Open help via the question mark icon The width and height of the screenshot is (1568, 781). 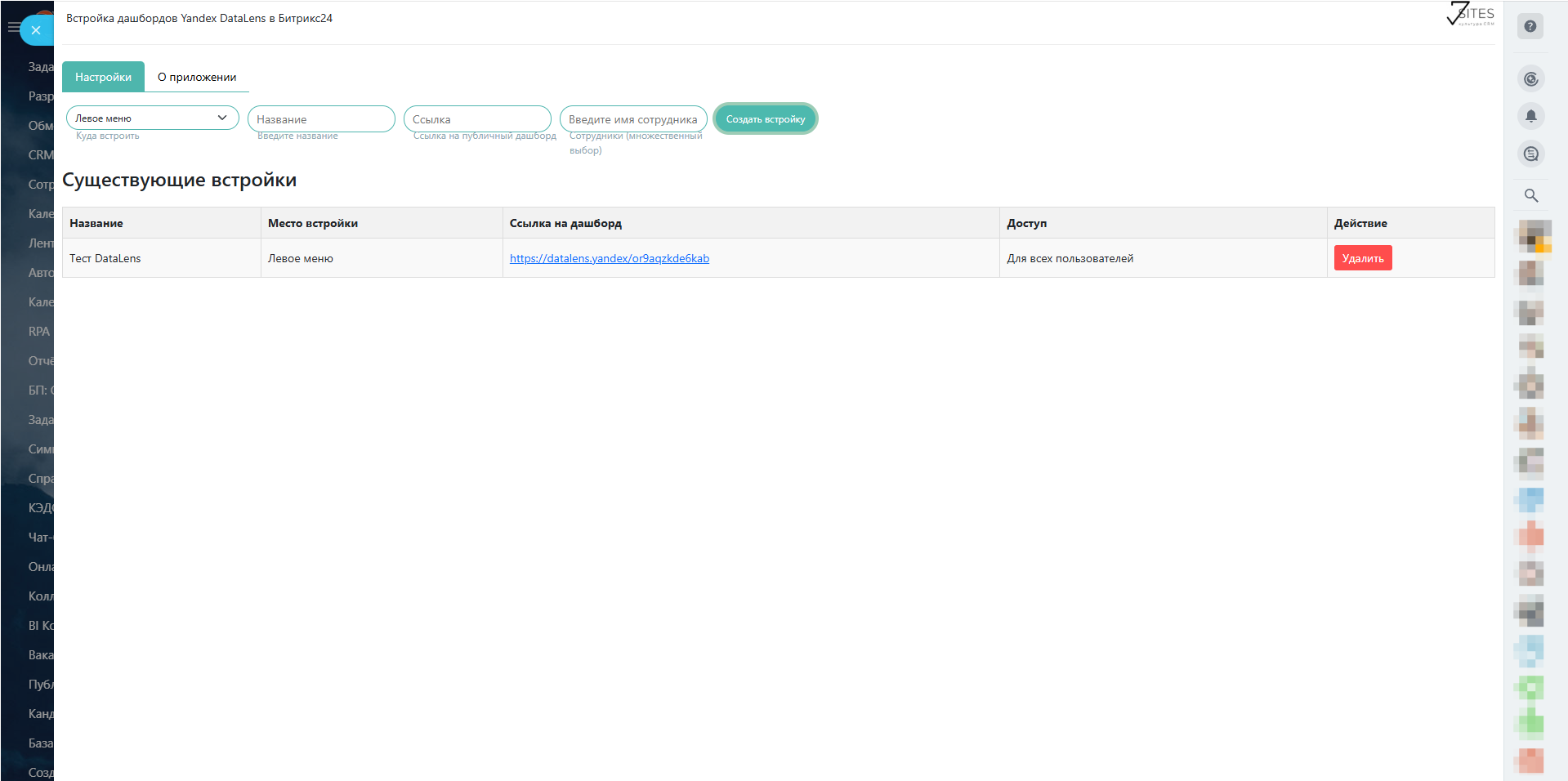point(1530,26)
